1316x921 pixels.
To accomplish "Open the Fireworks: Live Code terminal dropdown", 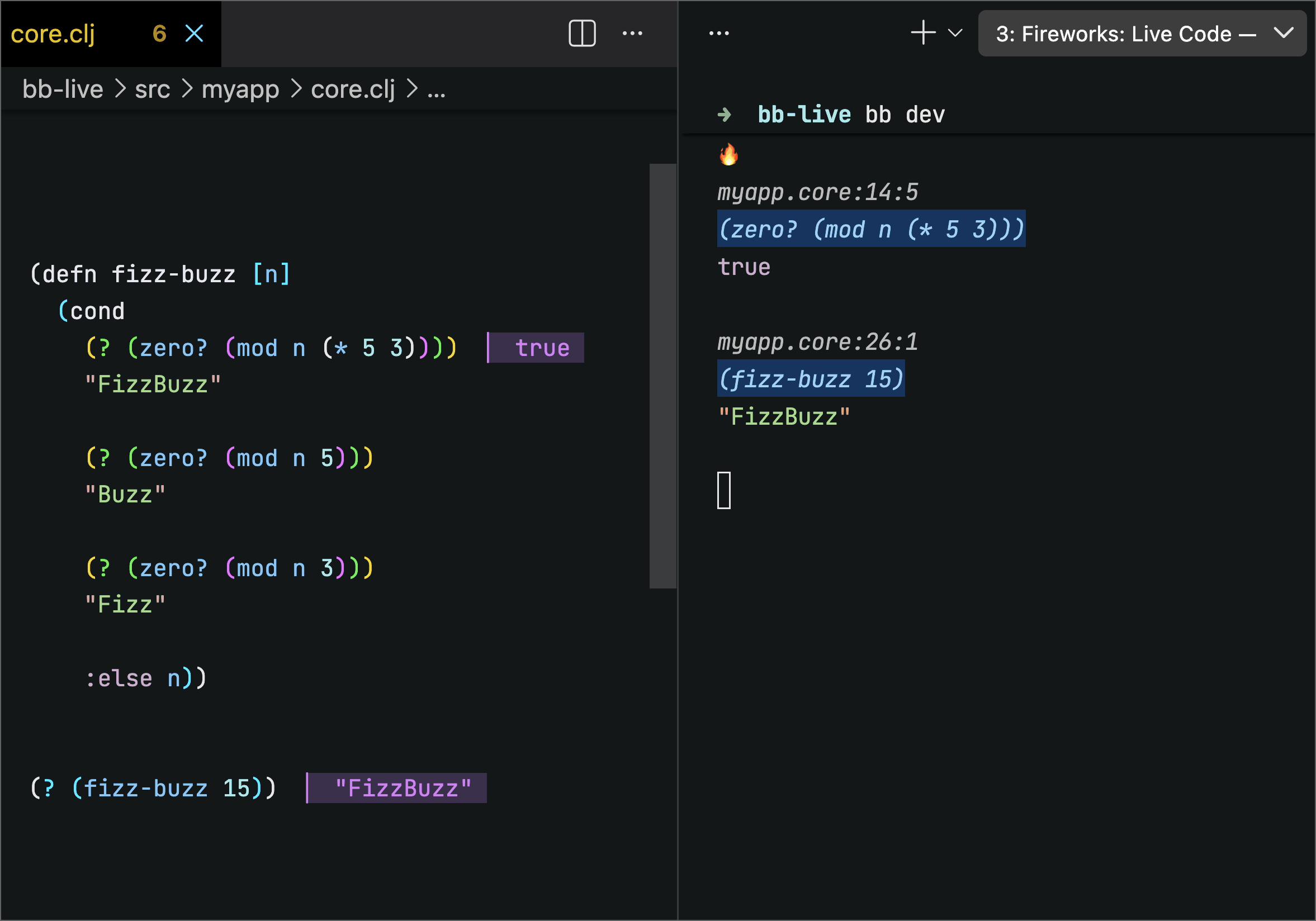I will click(x=1142, y=34).
